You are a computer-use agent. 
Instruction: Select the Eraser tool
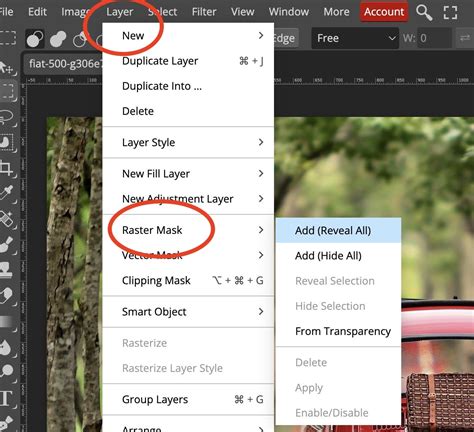pyautogui.click(x=7, y=295)
